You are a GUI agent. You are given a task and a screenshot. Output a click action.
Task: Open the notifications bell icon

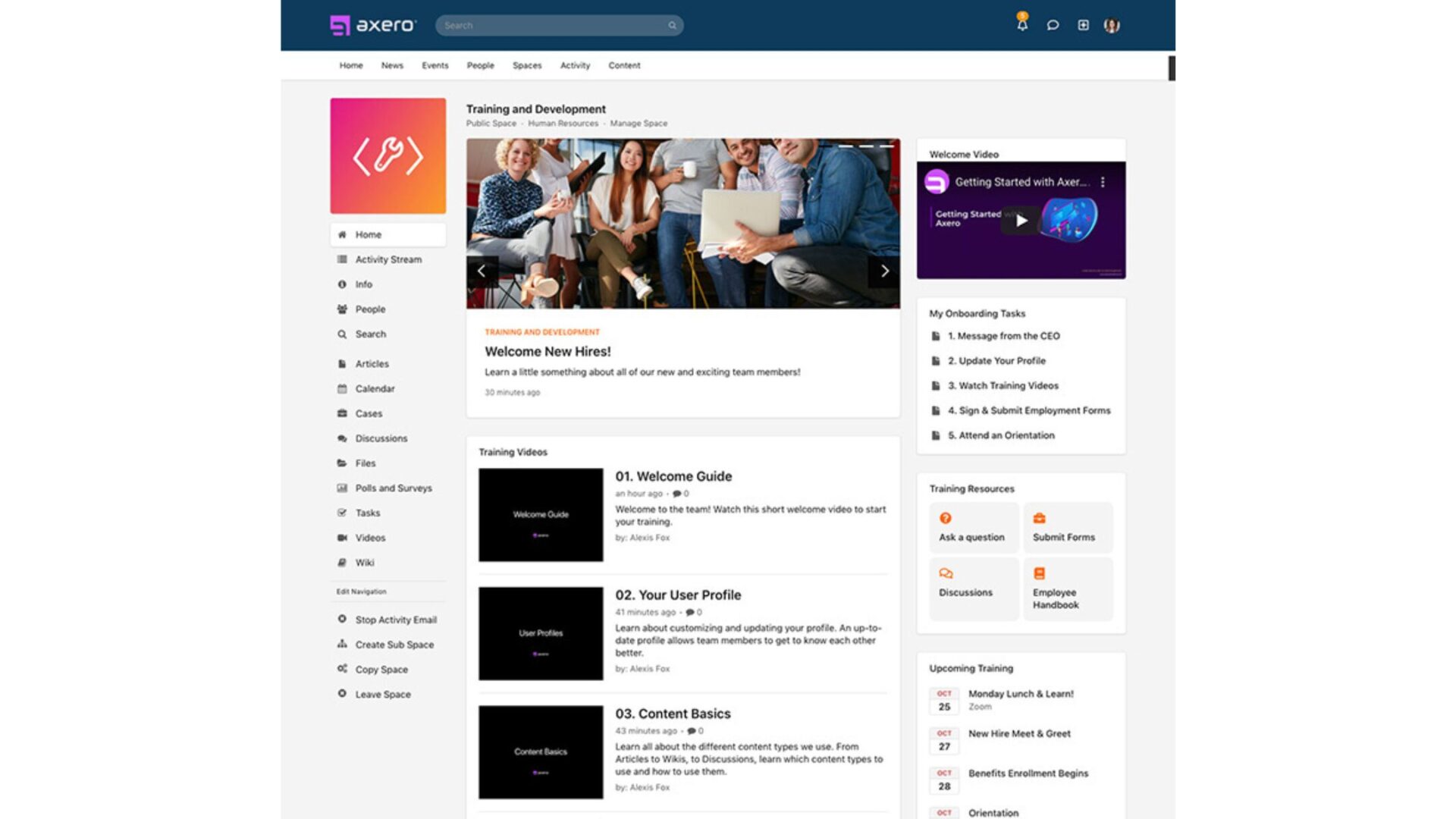1022,25
